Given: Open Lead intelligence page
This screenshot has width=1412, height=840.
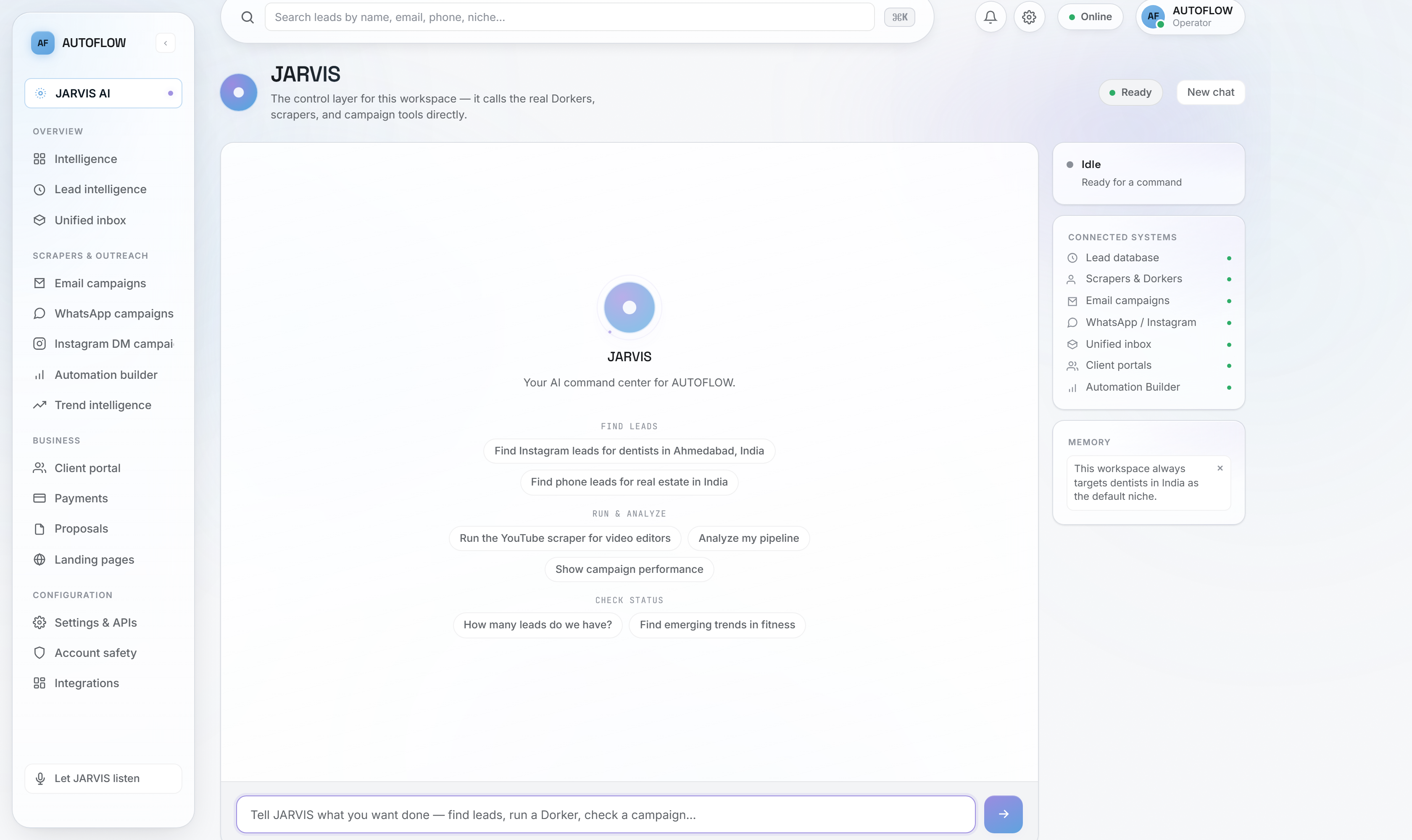Looking at the screenshot, I should [x=103, y=189].
